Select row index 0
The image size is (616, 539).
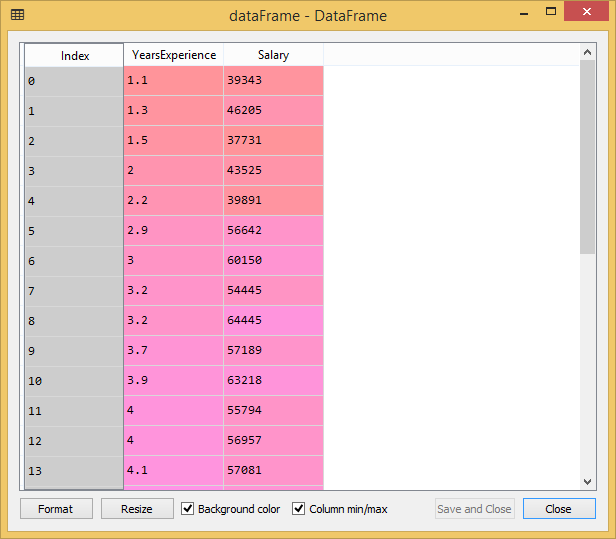[74, 81]
